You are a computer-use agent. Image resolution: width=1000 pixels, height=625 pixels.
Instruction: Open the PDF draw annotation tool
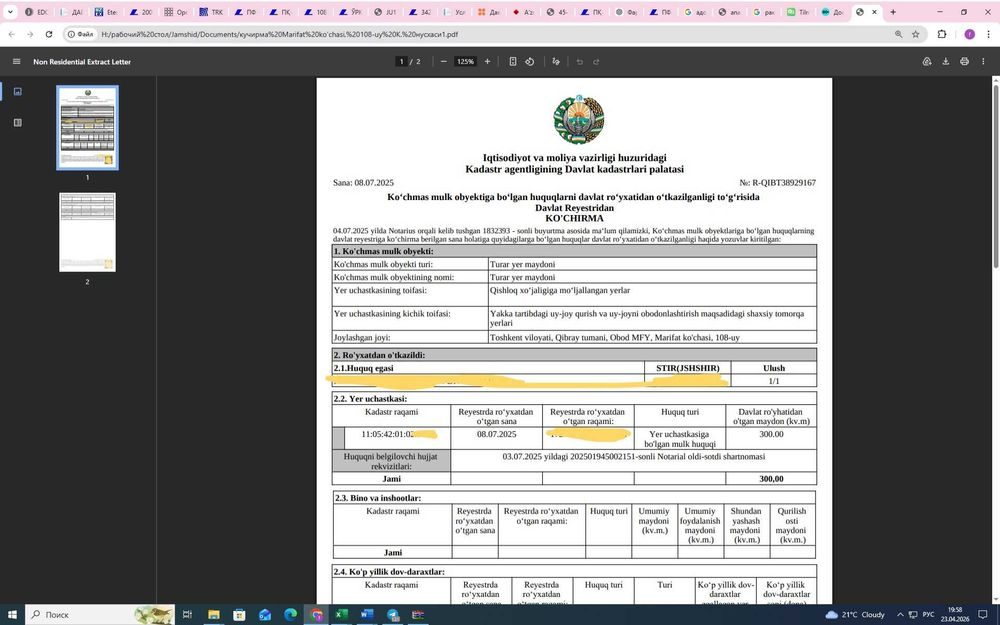click(555, 62)
